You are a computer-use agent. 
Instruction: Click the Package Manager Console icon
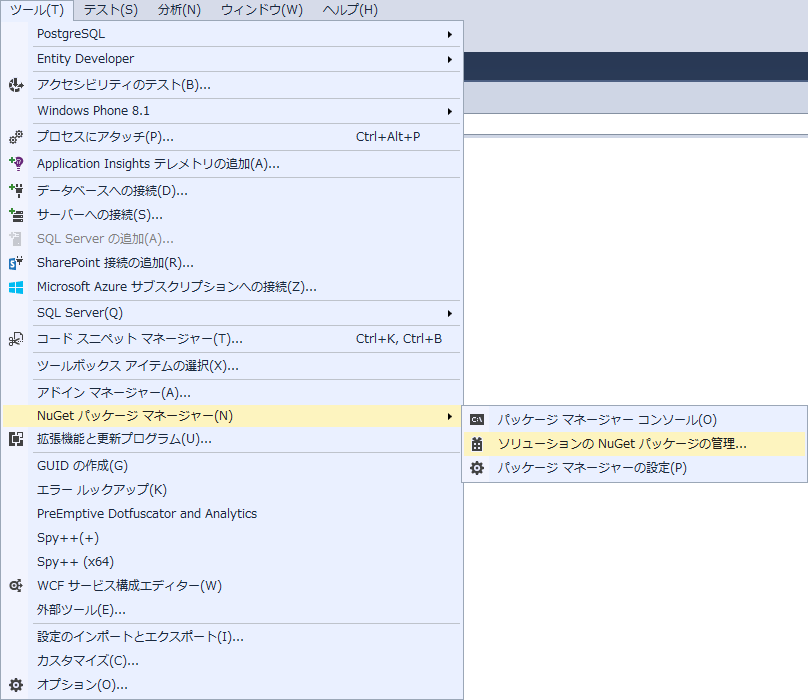click(x=478, y=420)
